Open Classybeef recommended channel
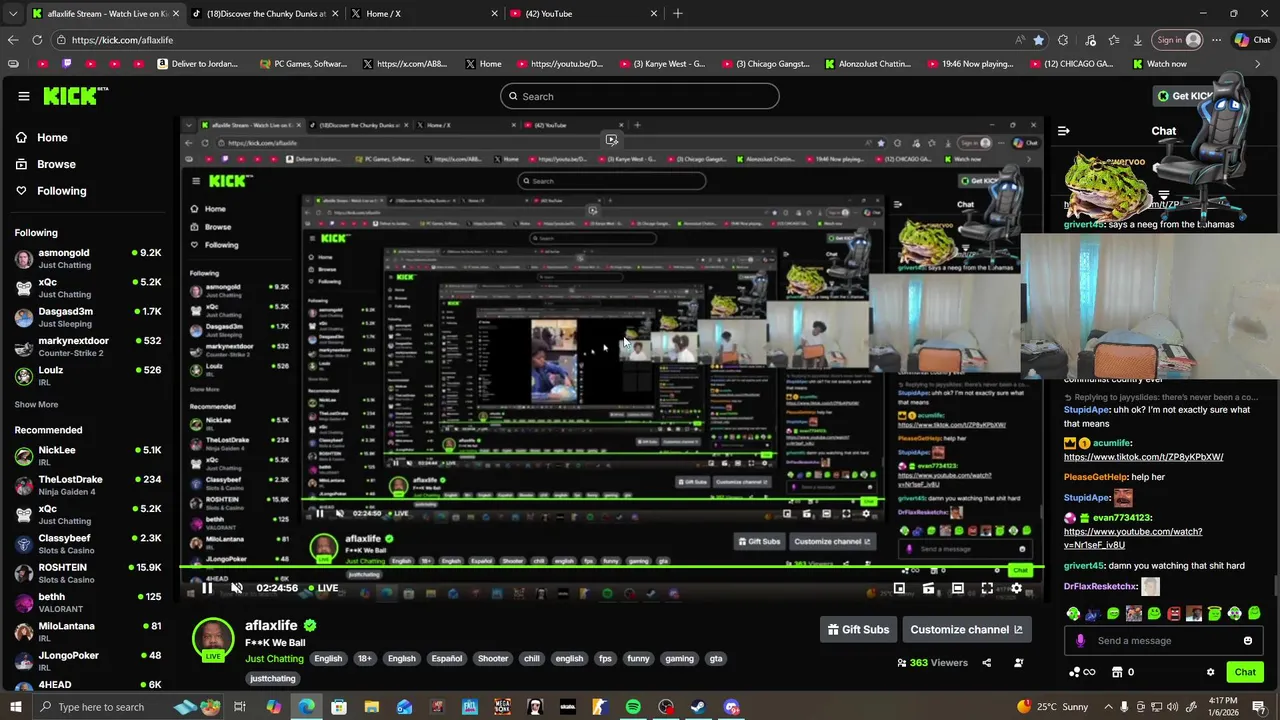 tap(88, 544)
